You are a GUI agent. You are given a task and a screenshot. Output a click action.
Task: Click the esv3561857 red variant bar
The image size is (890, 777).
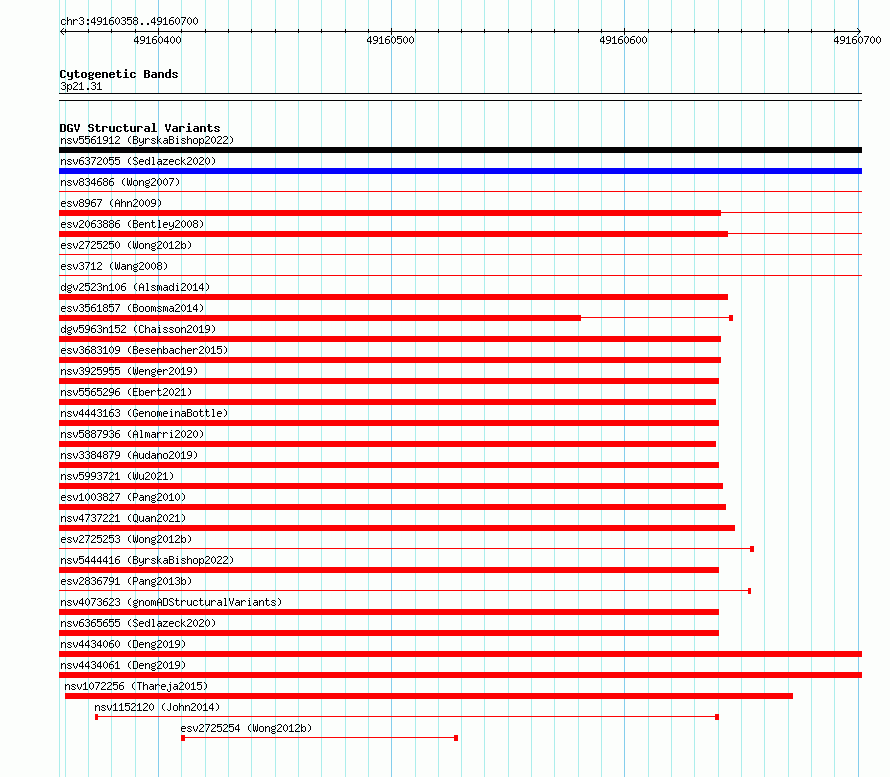point(320,318)
